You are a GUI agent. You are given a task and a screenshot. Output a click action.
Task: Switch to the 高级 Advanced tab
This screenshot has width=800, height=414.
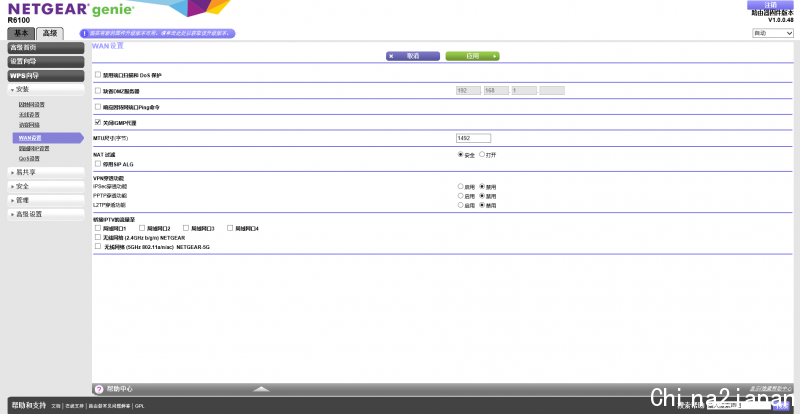click(x=50, y=34)
